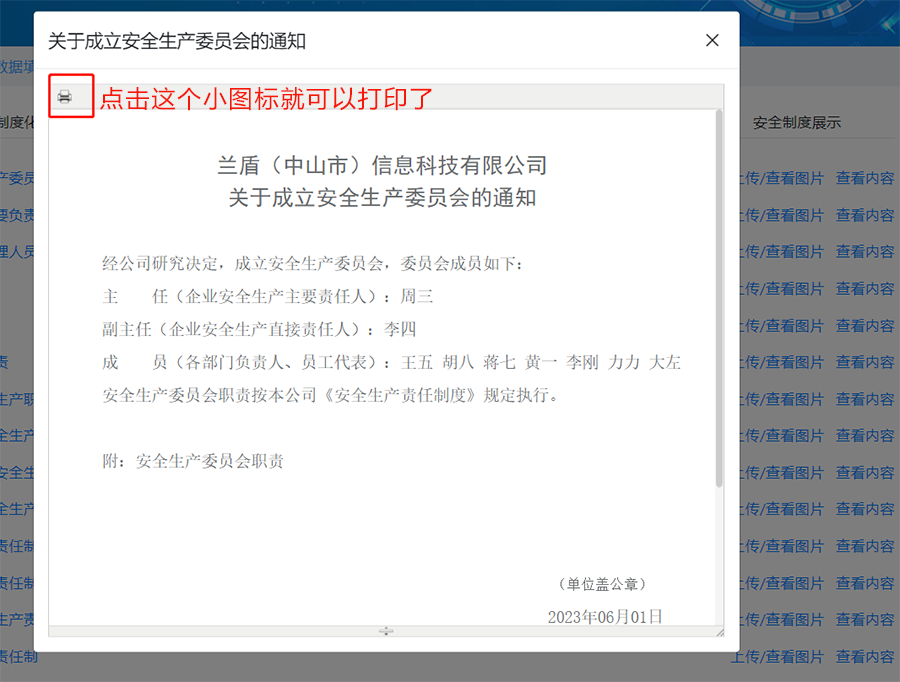Screen dimensions: 900x682
Task: Click the document viewer's vertical scrollbar thumb
Action: [719, 299]
